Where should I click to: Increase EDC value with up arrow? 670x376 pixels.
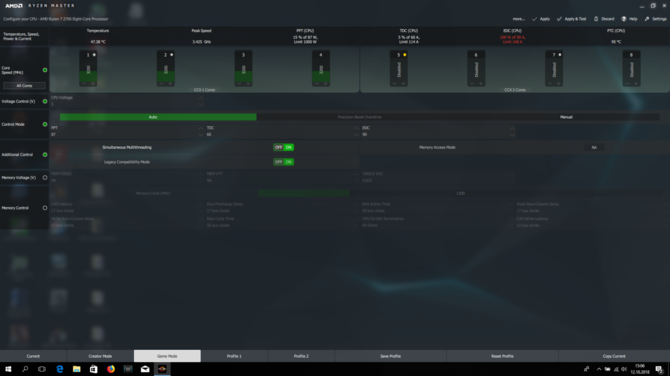pyautogui.click(x=512, y=128)
